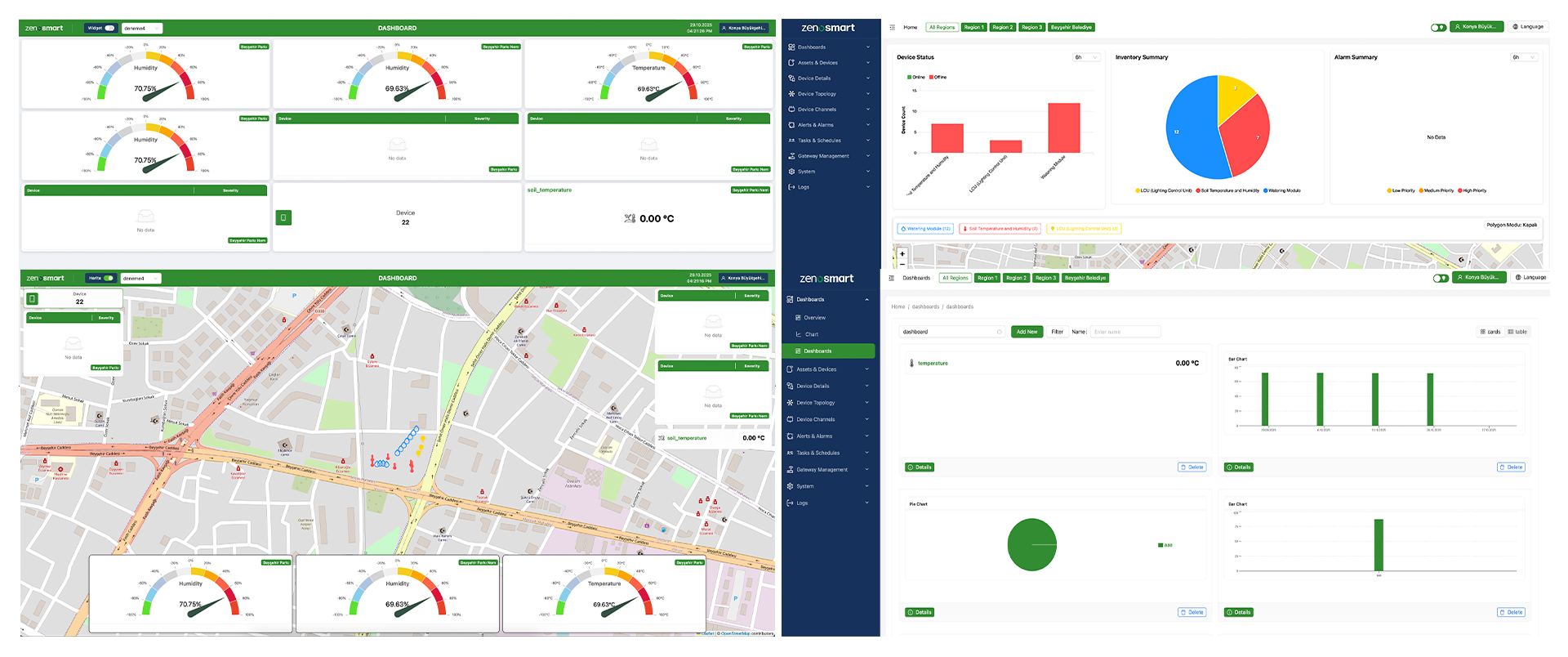Click Dashboards sidebar icon in Home screen

791,47
